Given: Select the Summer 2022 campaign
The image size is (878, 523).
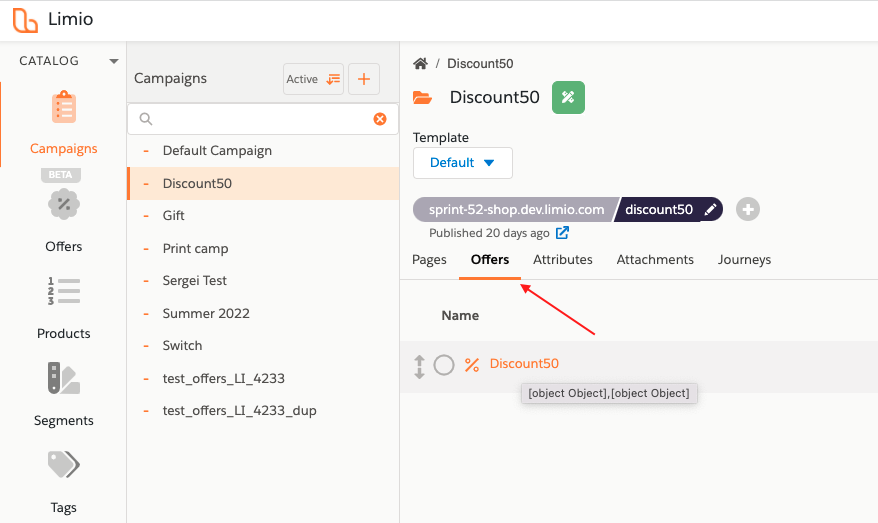Looking at the screenshot, I should point(263,313).
